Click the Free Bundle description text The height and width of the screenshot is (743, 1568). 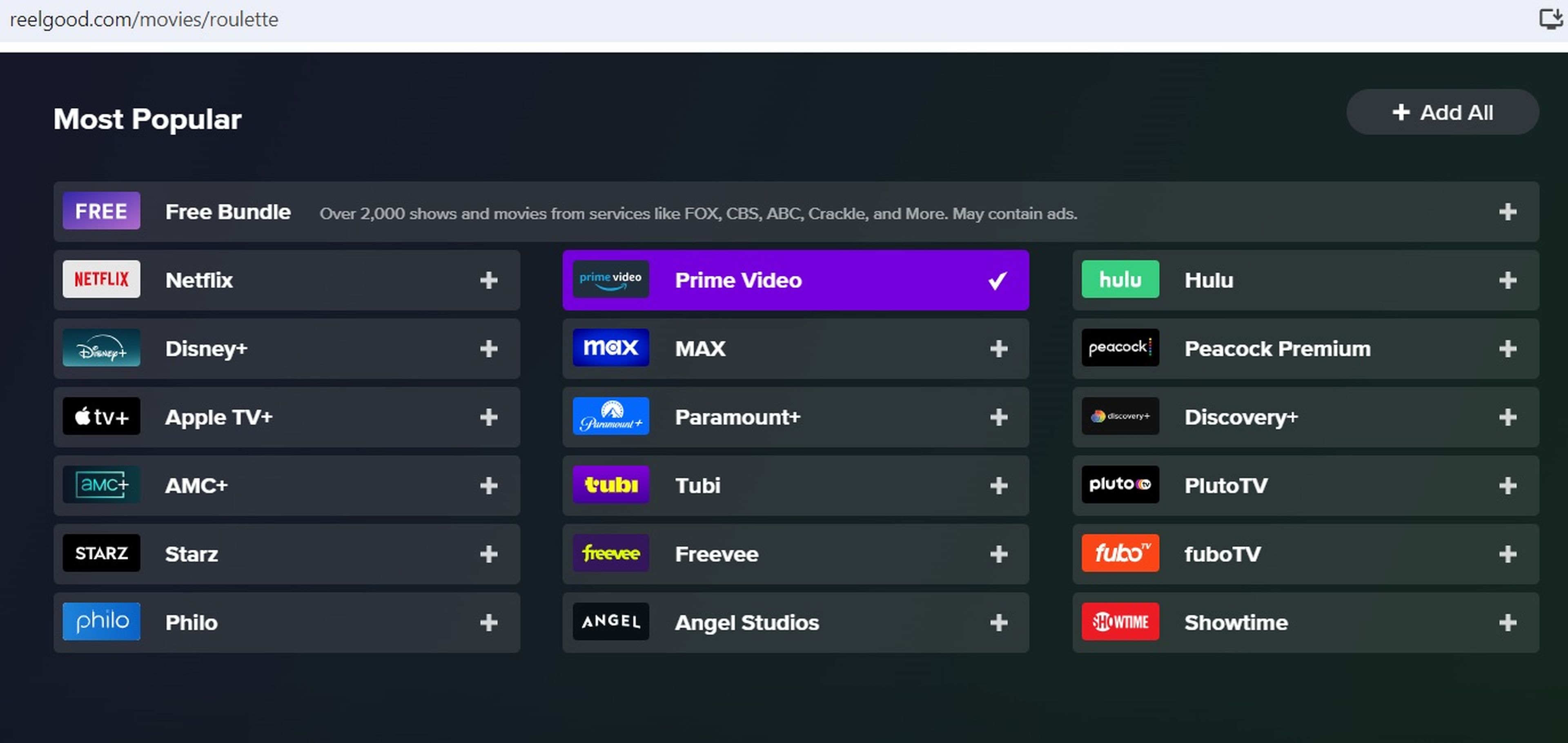(698, 214)
